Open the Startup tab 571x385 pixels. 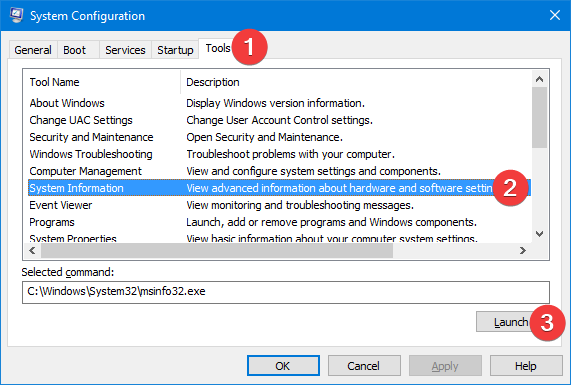point(175,50)
